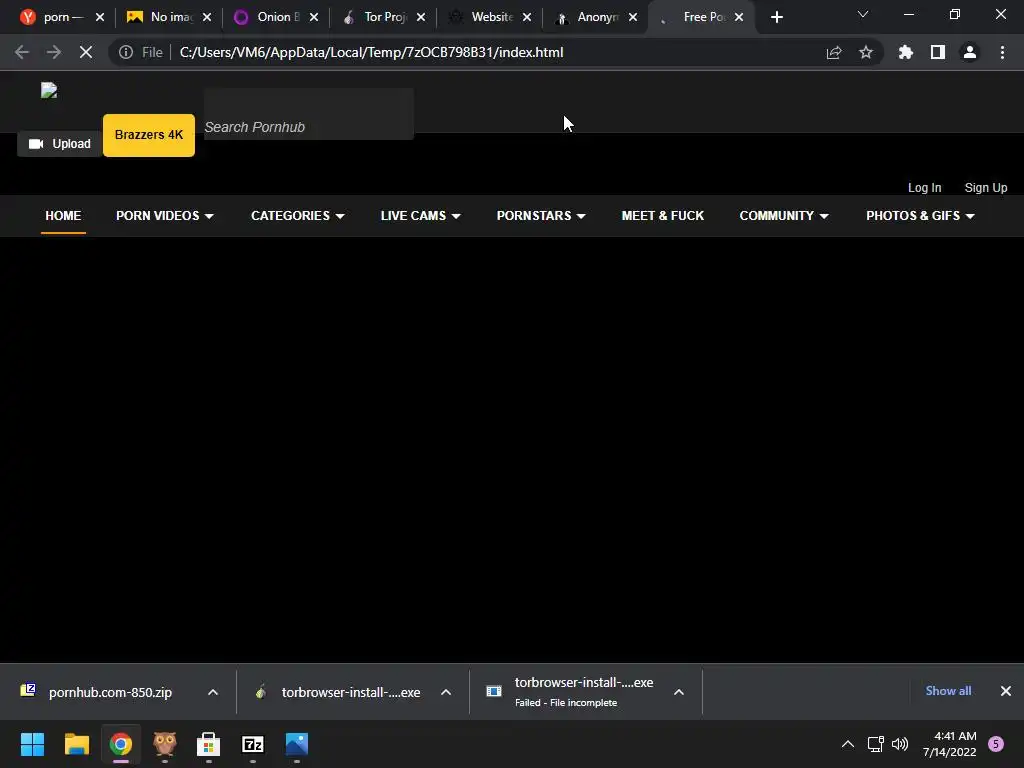Share this page from the address bar

click(x=834, y=52)
